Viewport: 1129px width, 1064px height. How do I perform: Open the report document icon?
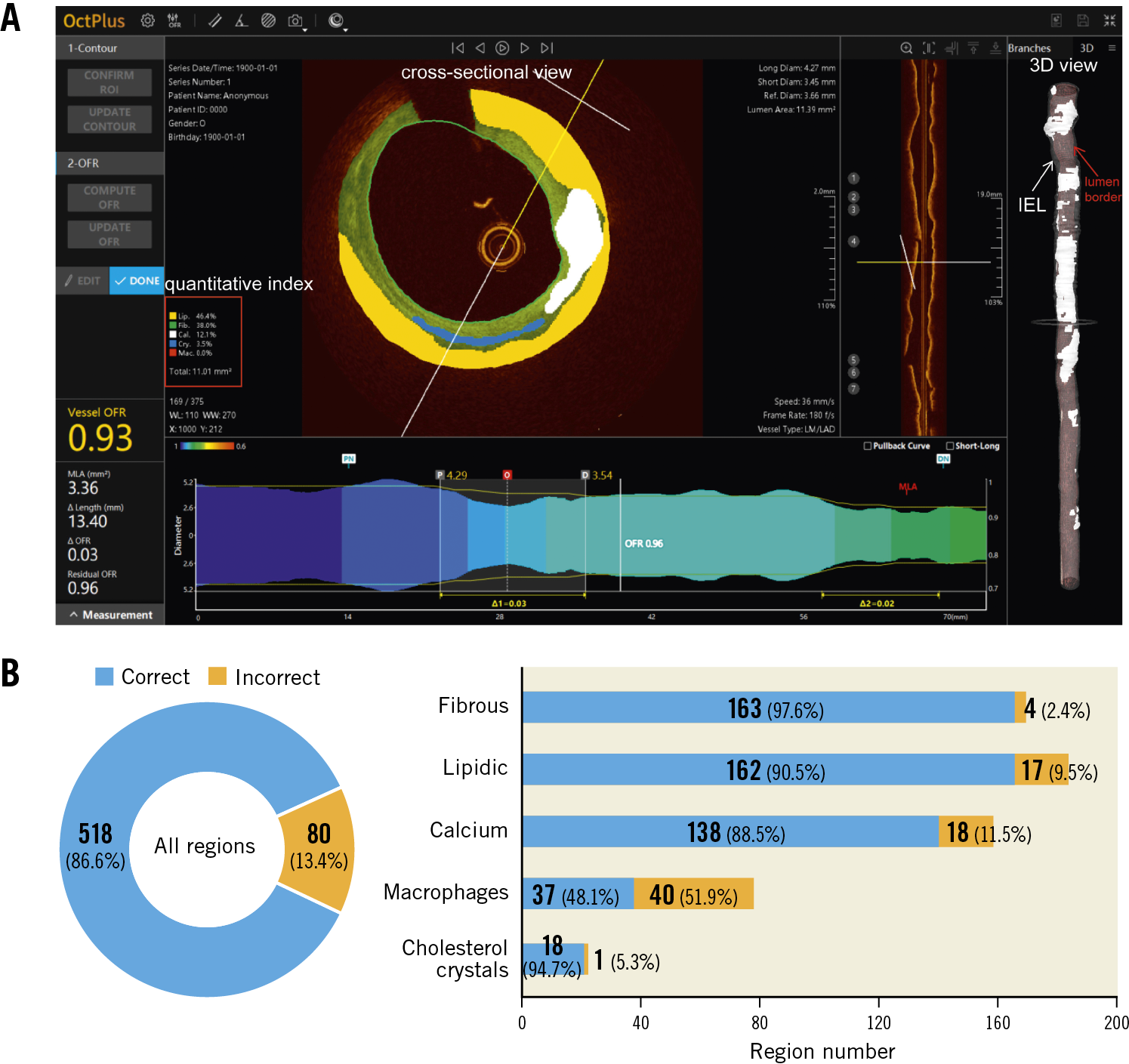[1057, 21]
